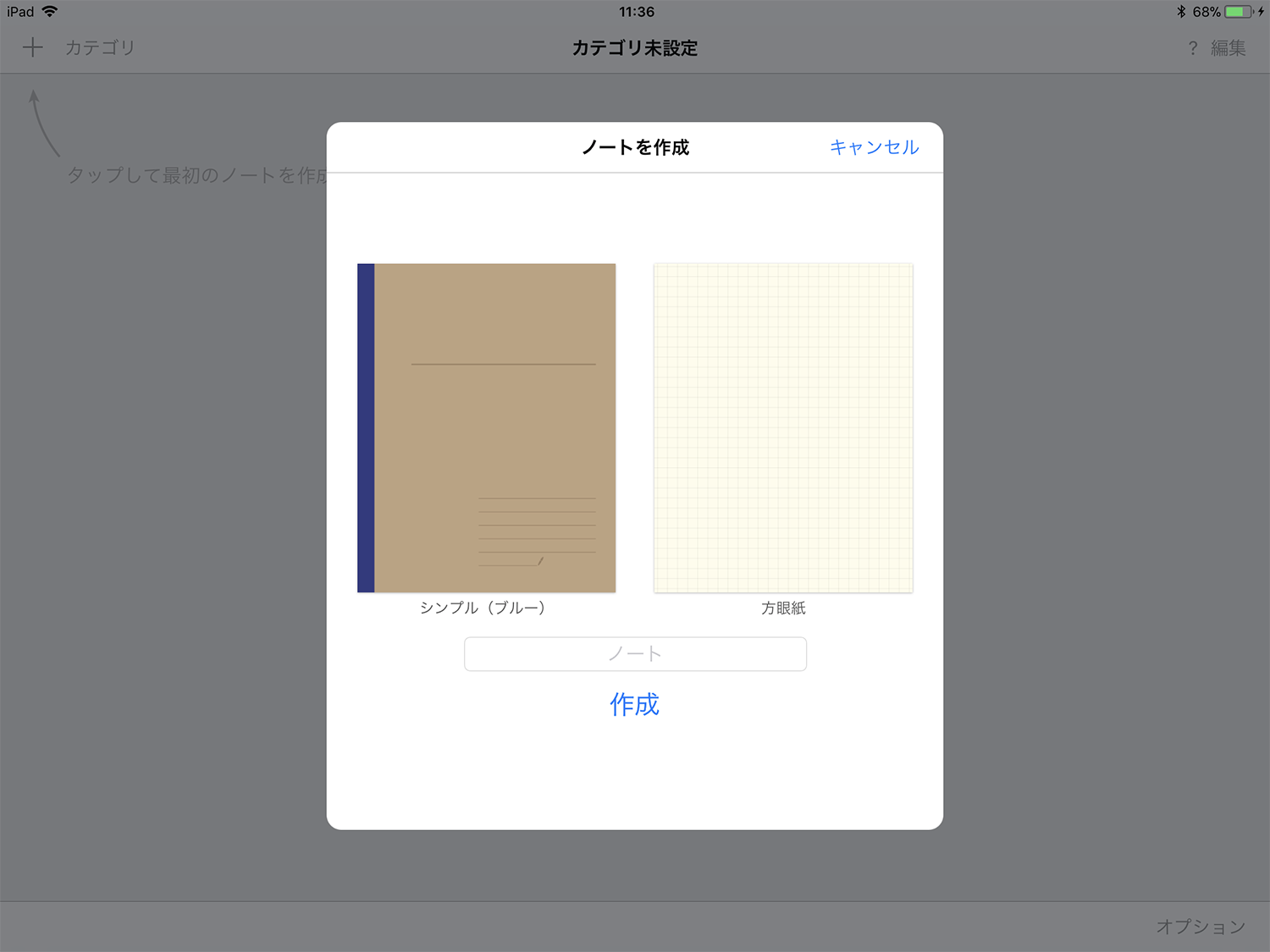Image resolution: width=1270 pixels, height=952 pixels.
Task: Tap the シンプル（ブルー） label text
Action: point(483,608)
